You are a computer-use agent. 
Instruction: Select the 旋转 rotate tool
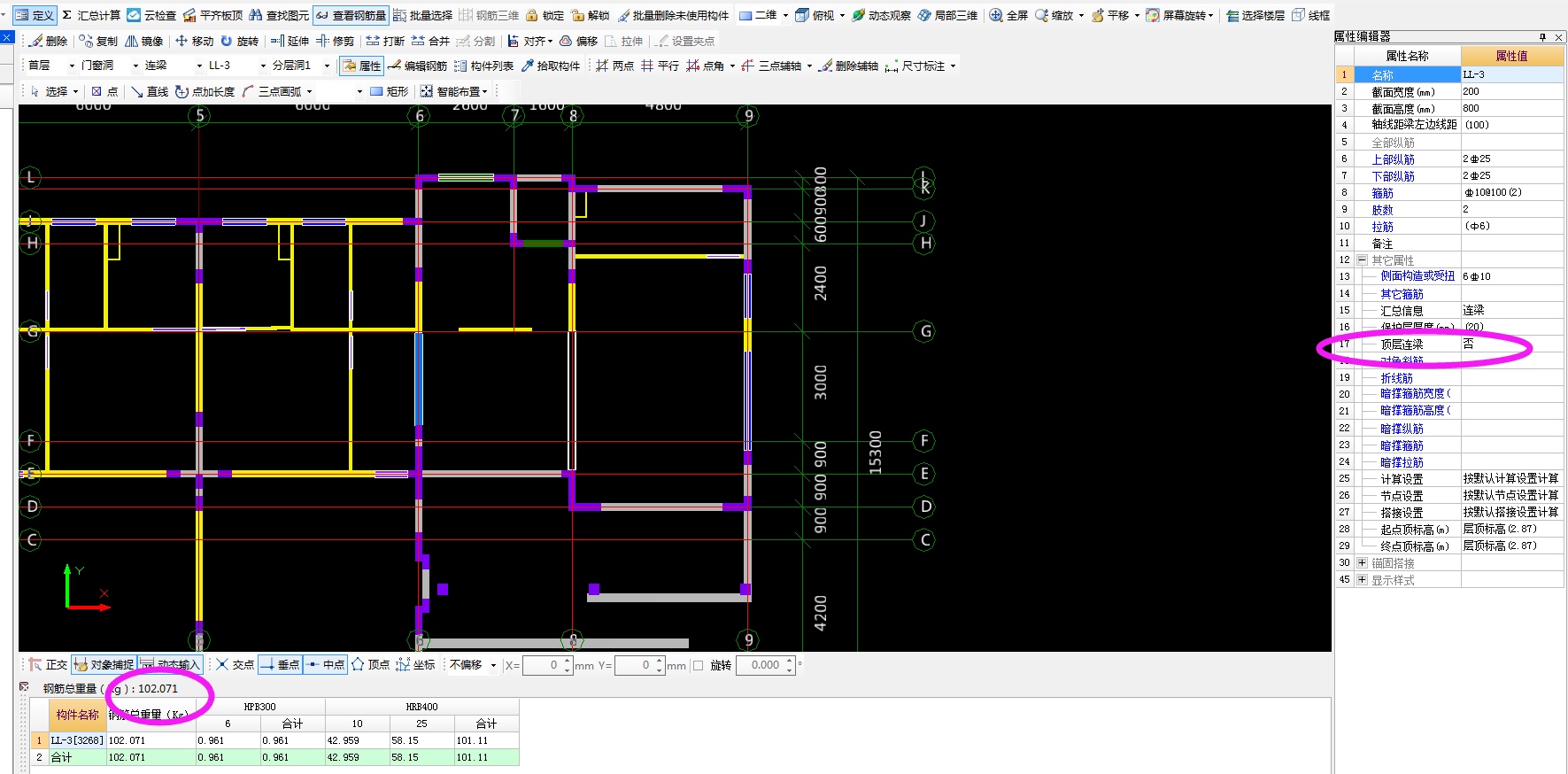[239, 41]
